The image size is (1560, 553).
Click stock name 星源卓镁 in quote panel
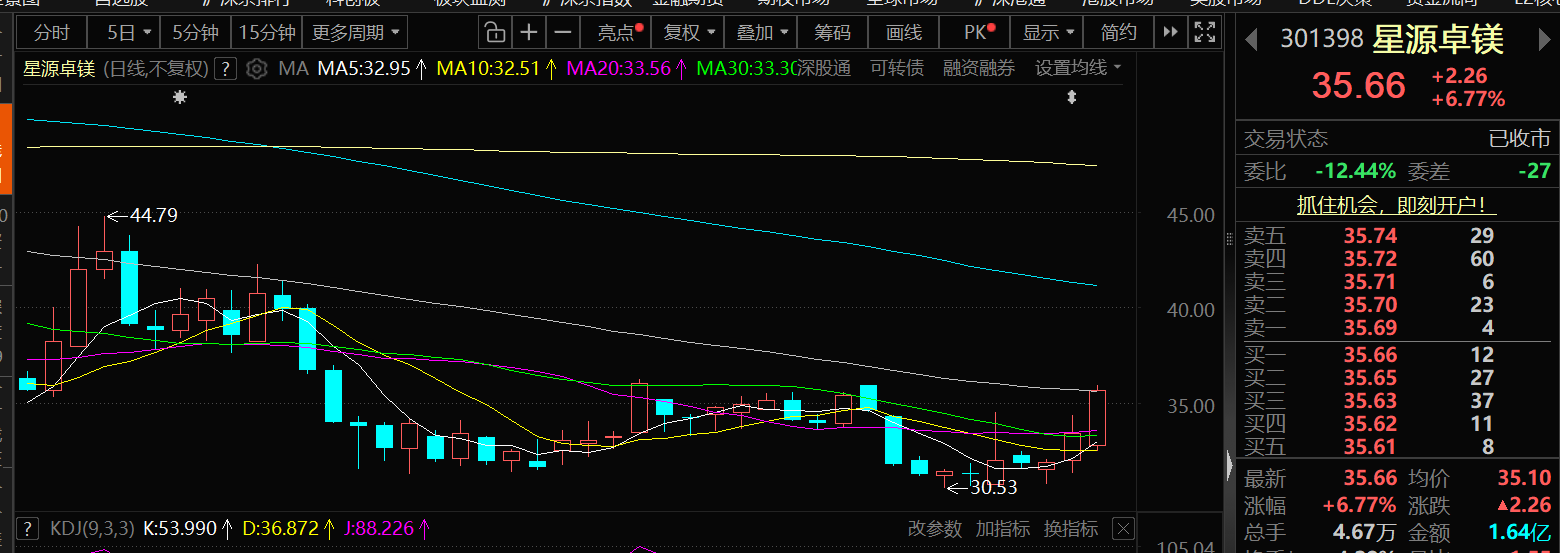pos(1439,40)
